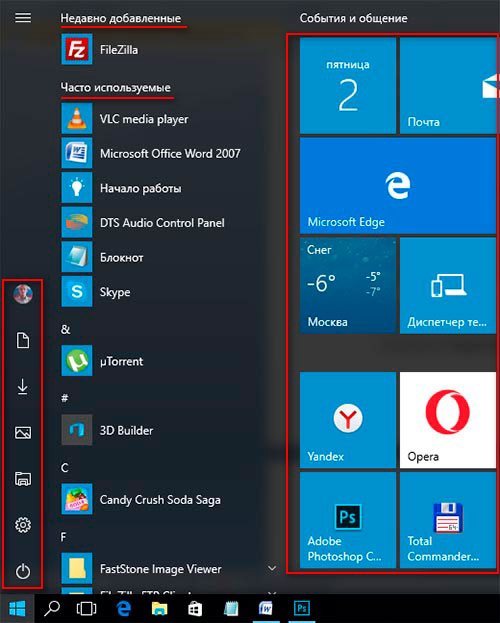Jump to alphabet via the & header
500x623 pixels.
[x=66, y=329]
